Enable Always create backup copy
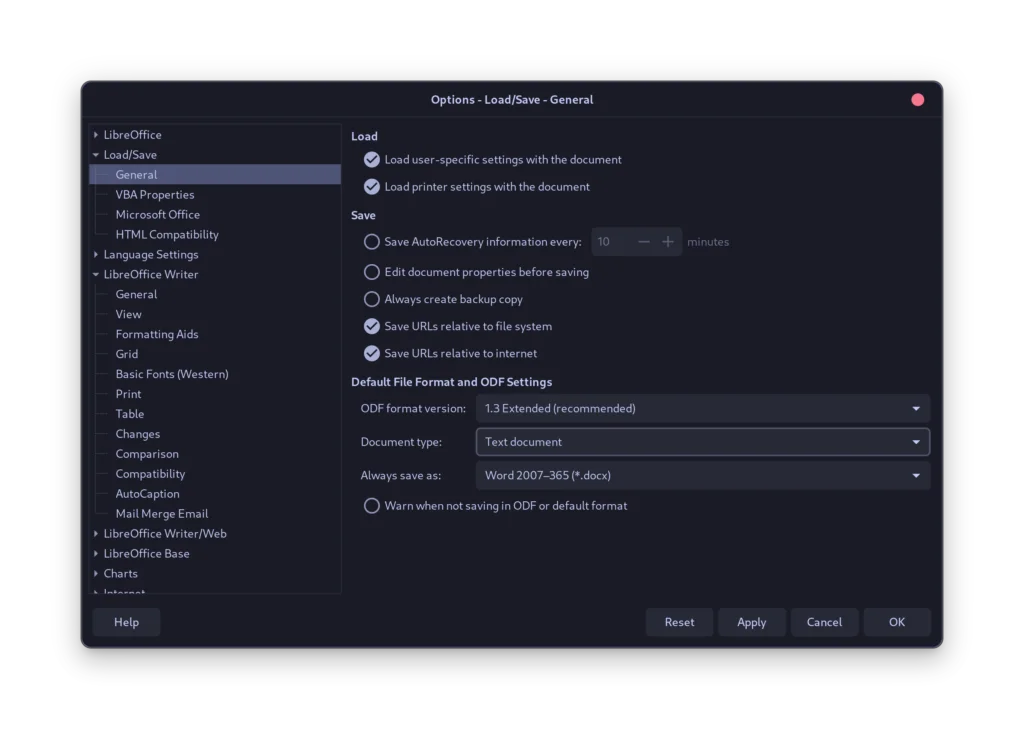Image resolution: width=1024 pixels, height=729 pixels. point(372,299)
